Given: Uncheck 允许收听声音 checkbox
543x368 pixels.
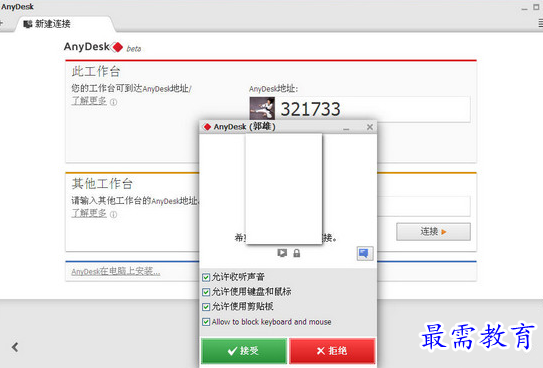Looking at the screenshot, I should (x=206, y=277).
